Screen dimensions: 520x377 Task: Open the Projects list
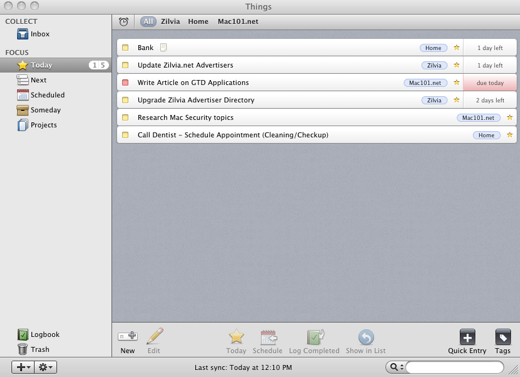click(37, 125)
